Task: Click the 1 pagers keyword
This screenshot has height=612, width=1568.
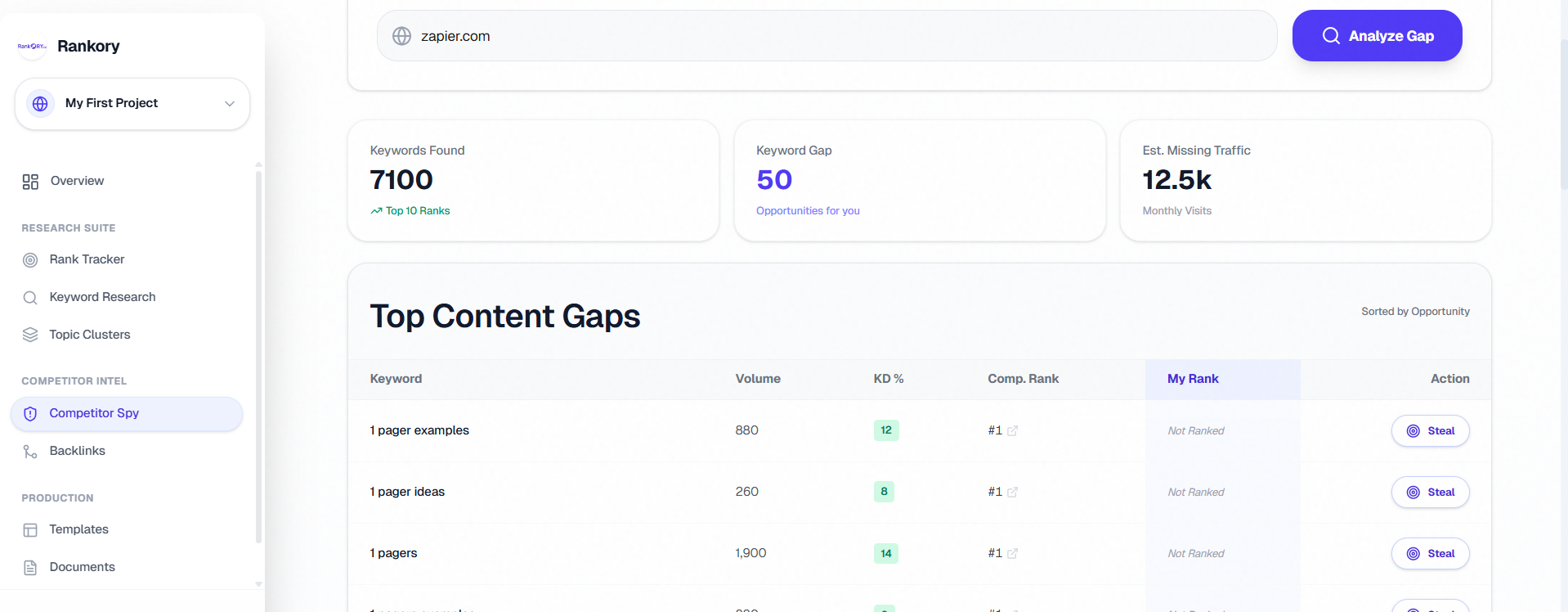Action: coord(393,553)
